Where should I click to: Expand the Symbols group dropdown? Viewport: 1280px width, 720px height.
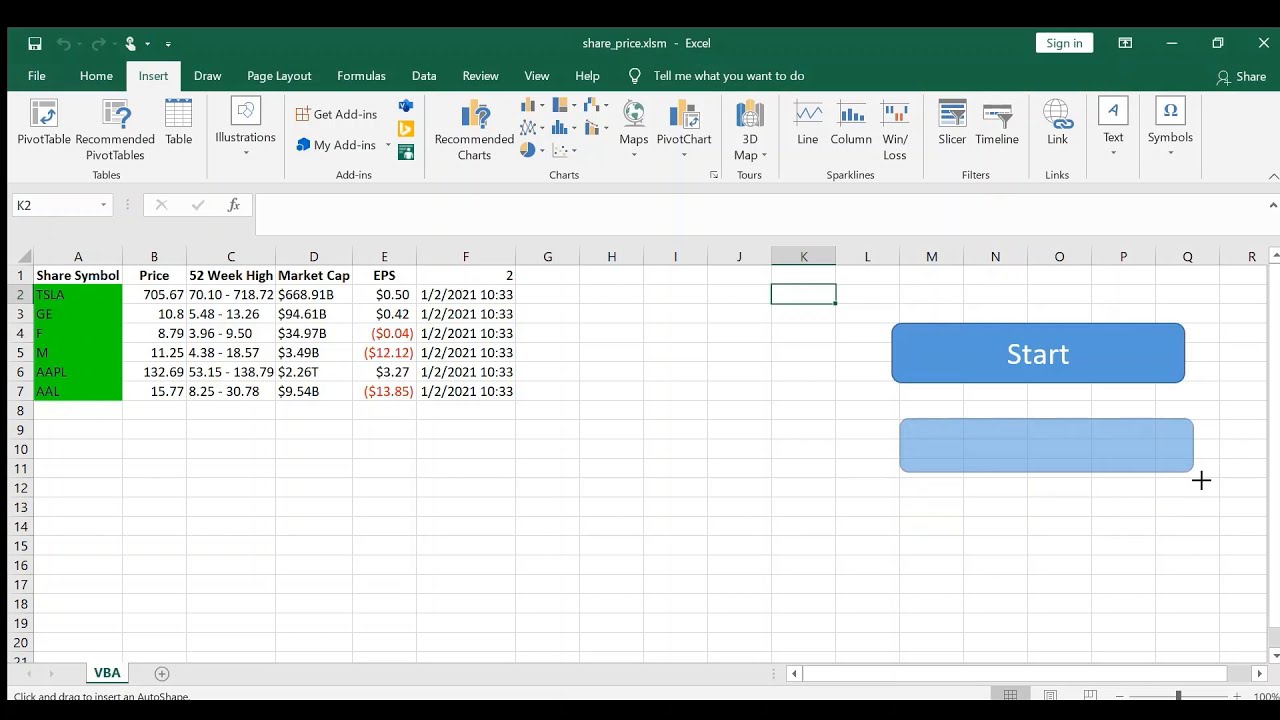pyautogui.click(x=1170, y=128)
